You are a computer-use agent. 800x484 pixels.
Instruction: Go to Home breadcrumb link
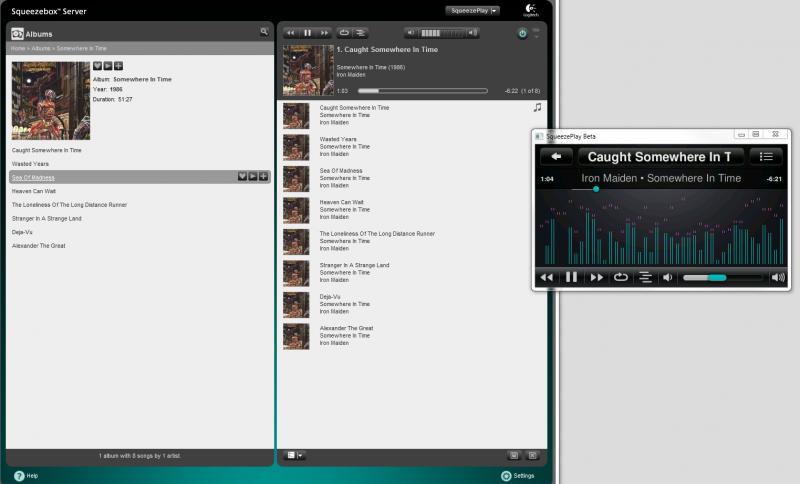(18, 48)
